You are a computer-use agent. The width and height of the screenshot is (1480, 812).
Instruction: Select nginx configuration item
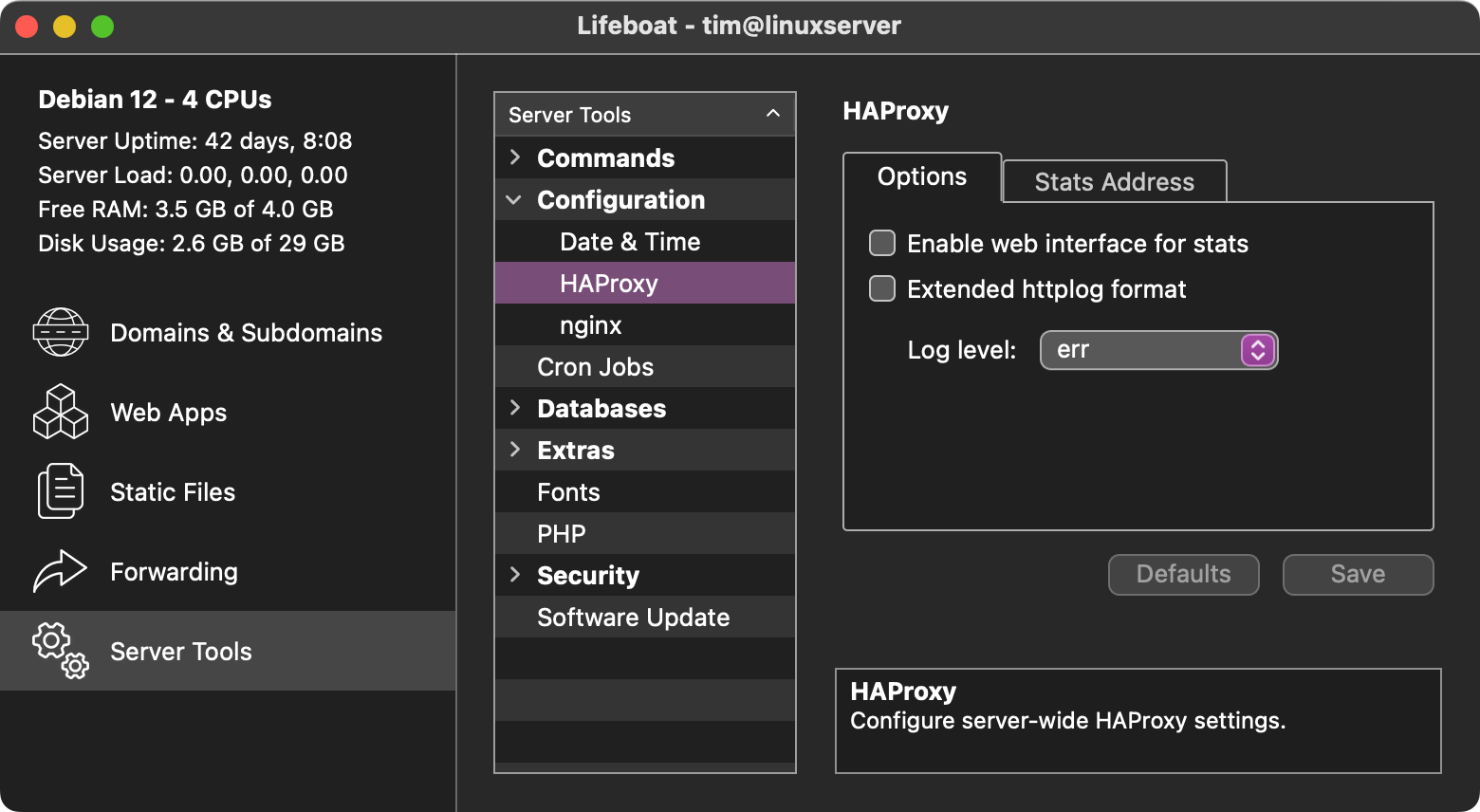(645, 324)
